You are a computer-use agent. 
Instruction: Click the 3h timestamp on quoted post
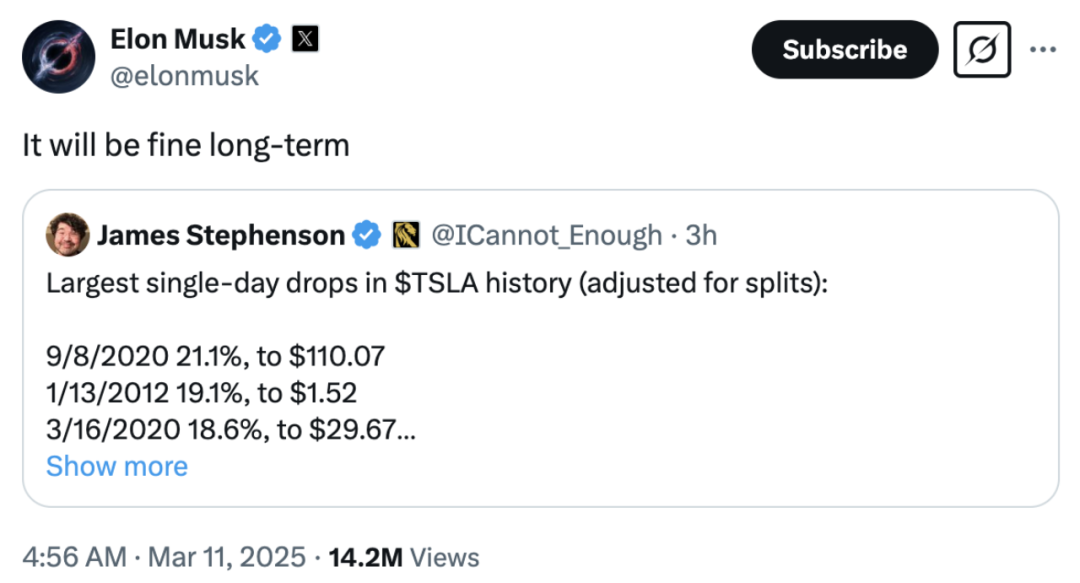pos(701,235)
